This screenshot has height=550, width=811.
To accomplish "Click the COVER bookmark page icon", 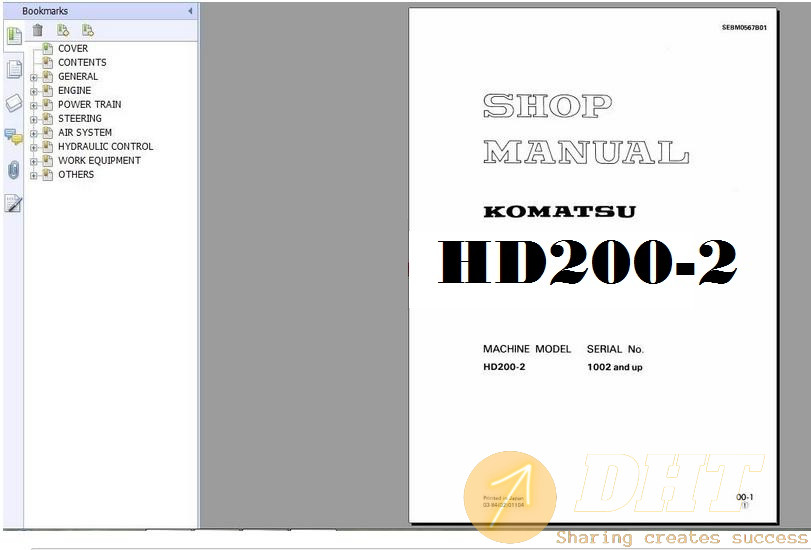I will [x=48, y=49].
